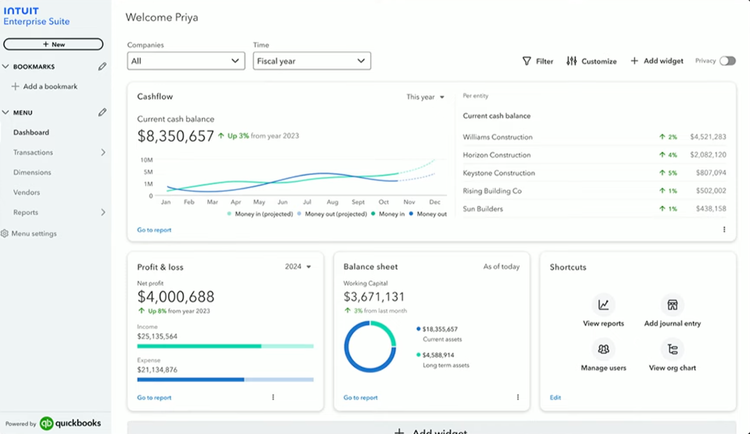Open Balance sheet Go to report link

[361, 398]
